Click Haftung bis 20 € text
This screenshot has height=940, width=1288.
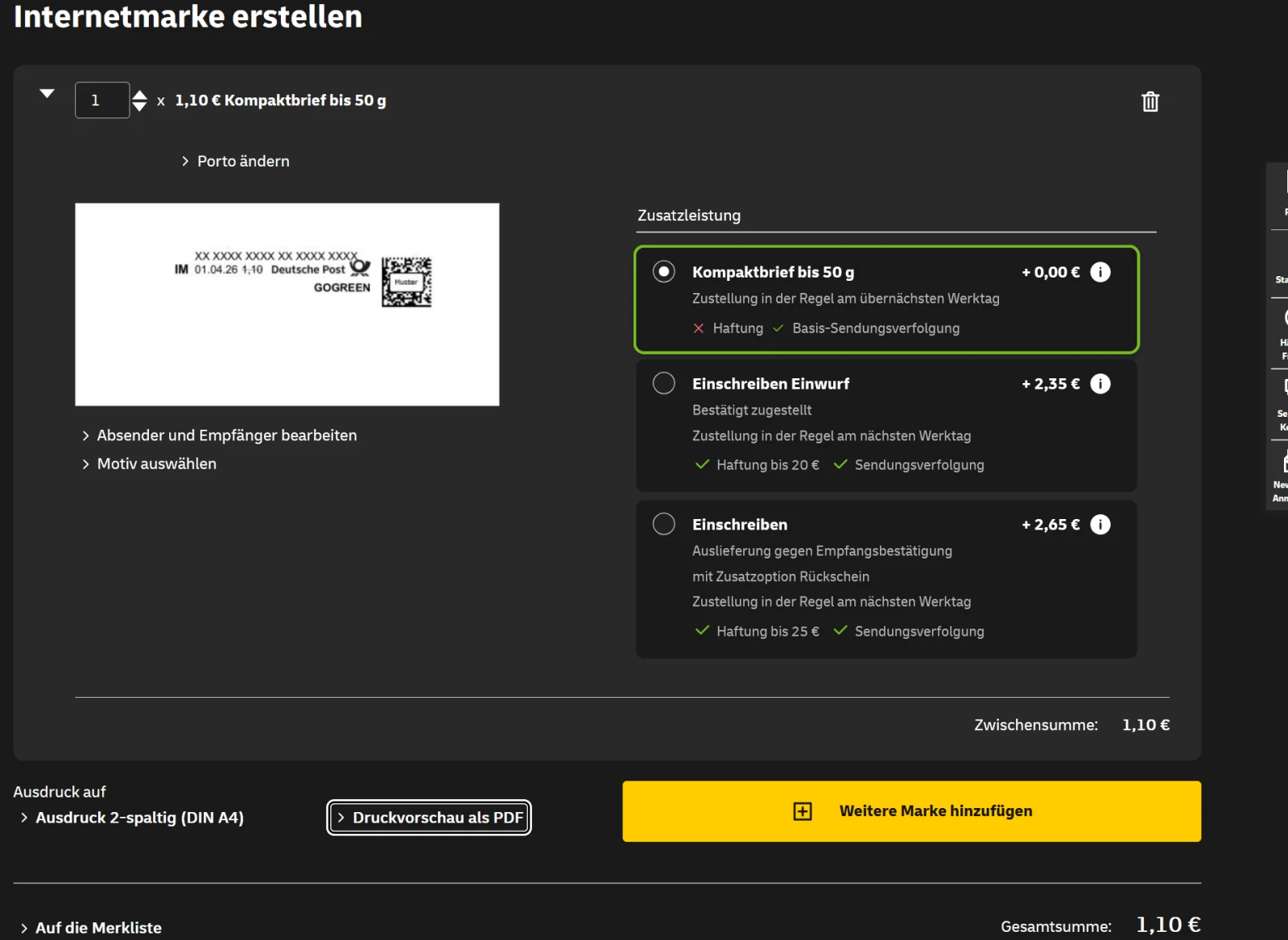[x=768, y=465]
